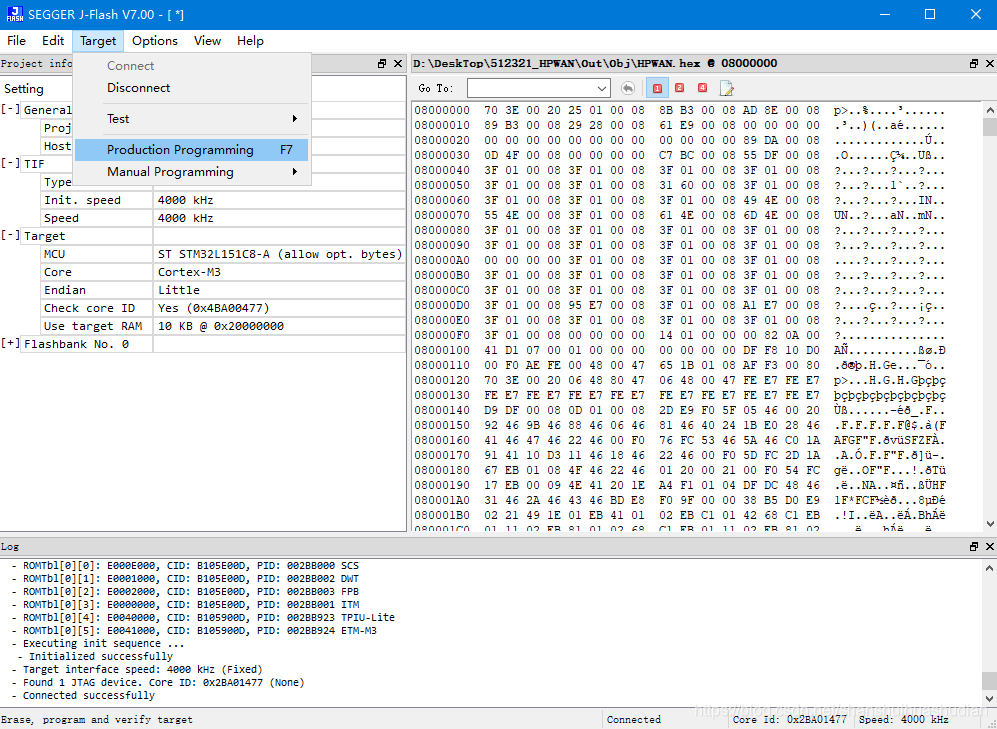This screenshot has width=997, height=729.
Task: Click the edit data file icon
Action: (726, 88)
